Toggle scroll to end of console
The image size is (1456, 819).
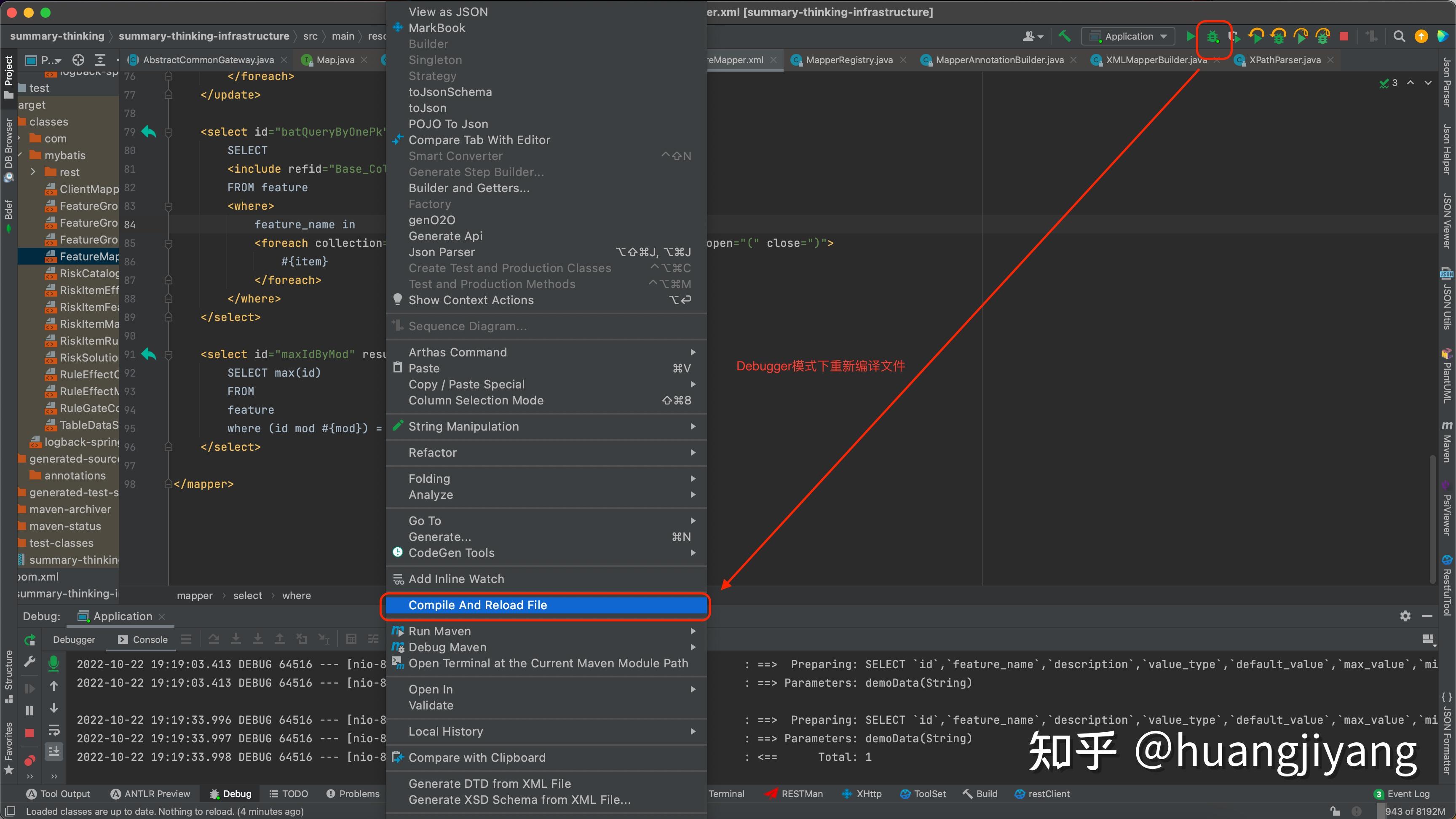point(54,751)
